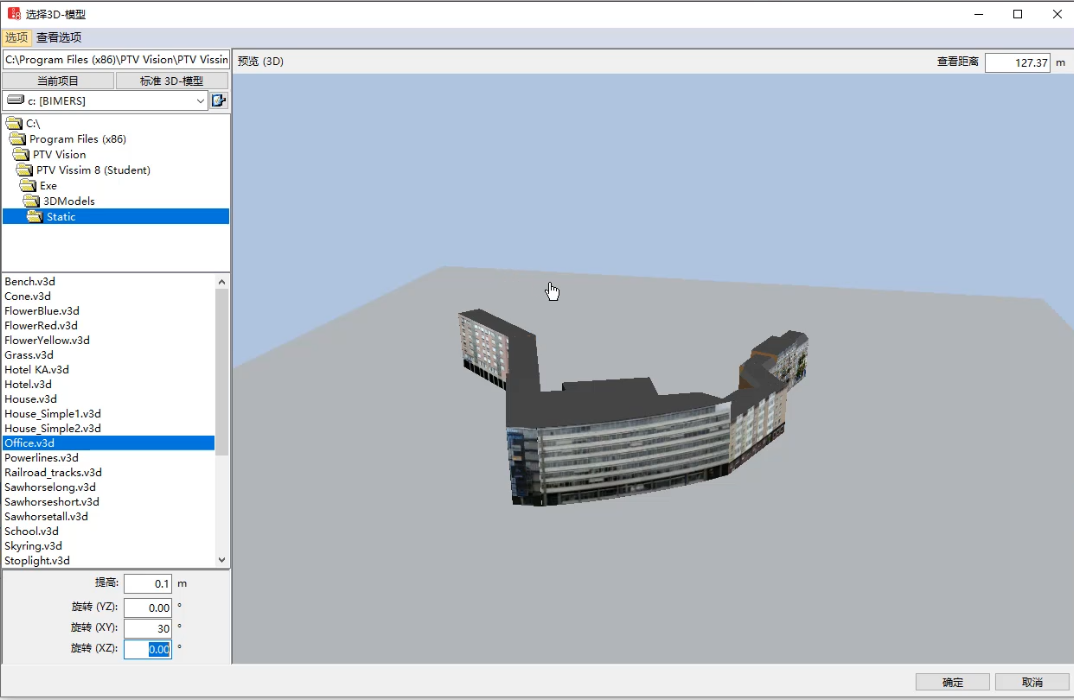Pick Stoplight.v3d from the list

click(37, 560)
